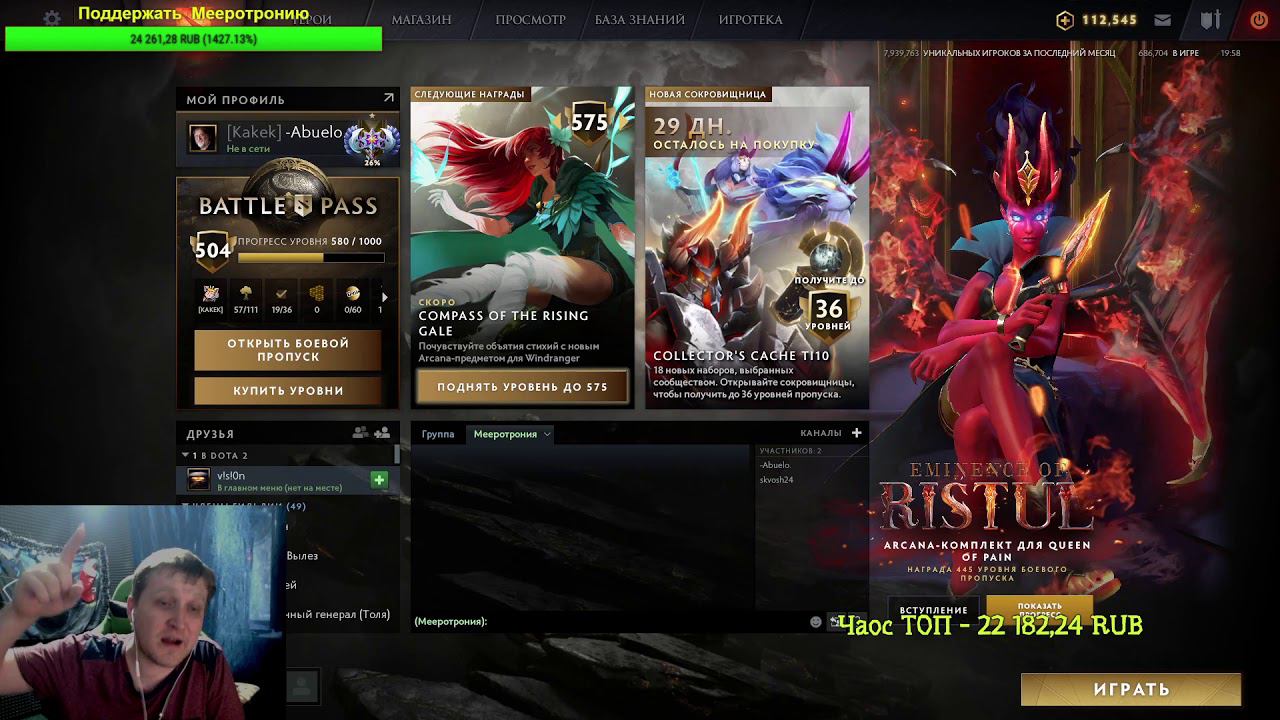
Task: Click the Battle Pass level 504 badge
Action: 213,250
